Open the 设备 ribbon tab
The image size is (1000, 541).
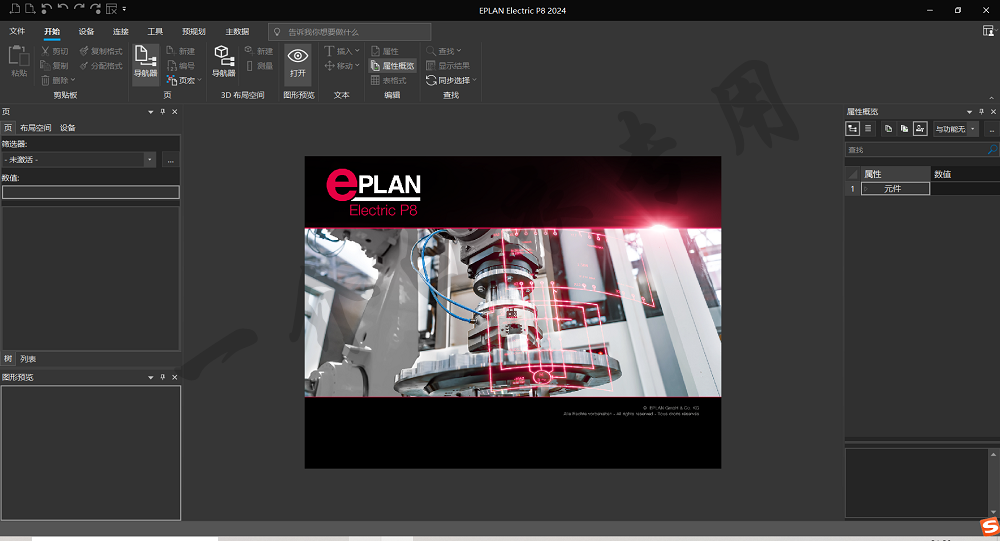(x=86, y=32)
